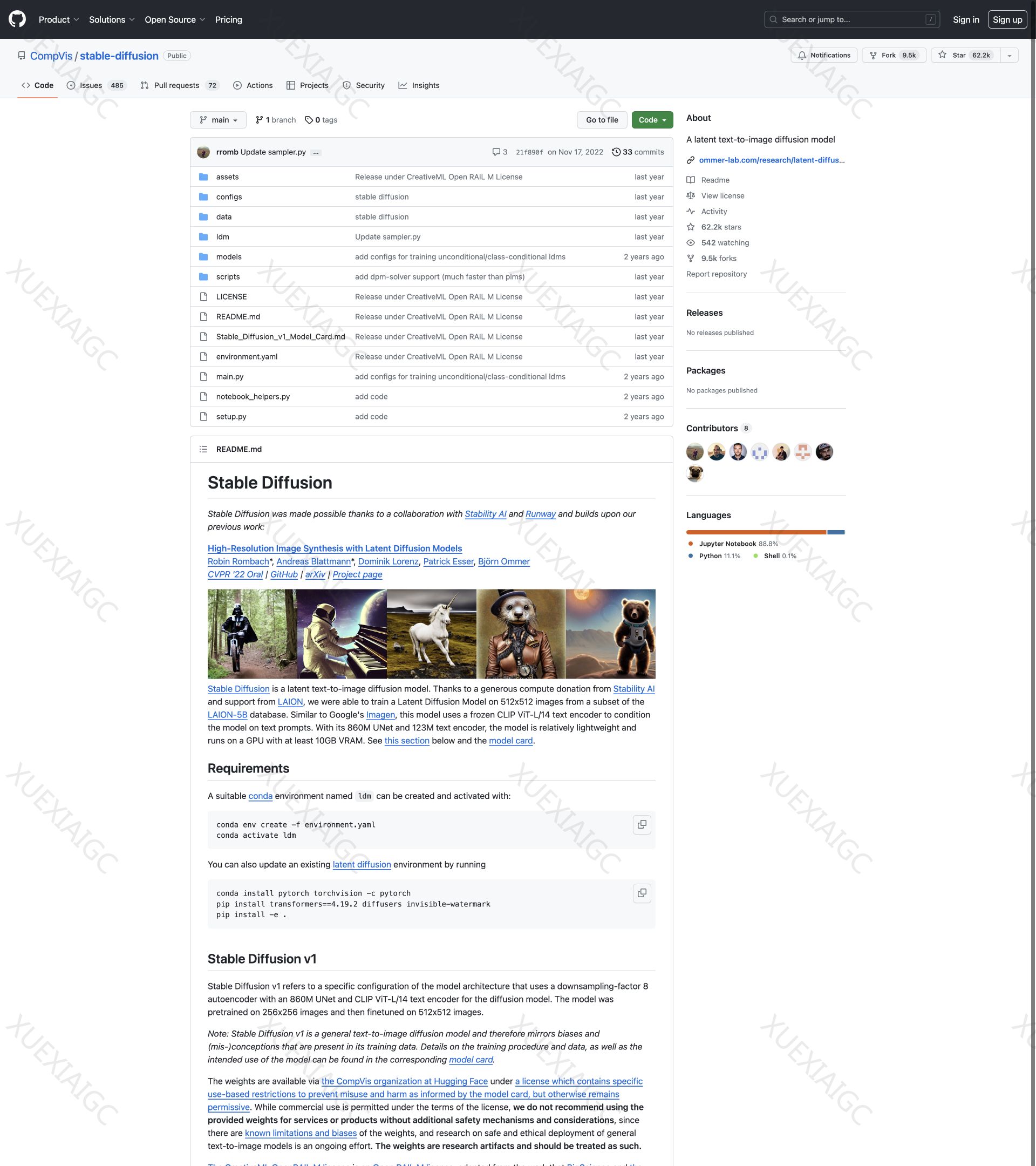Click the commit comments icon
Viewport: 1036px width, 1166px height.
[x=496, y=152]
